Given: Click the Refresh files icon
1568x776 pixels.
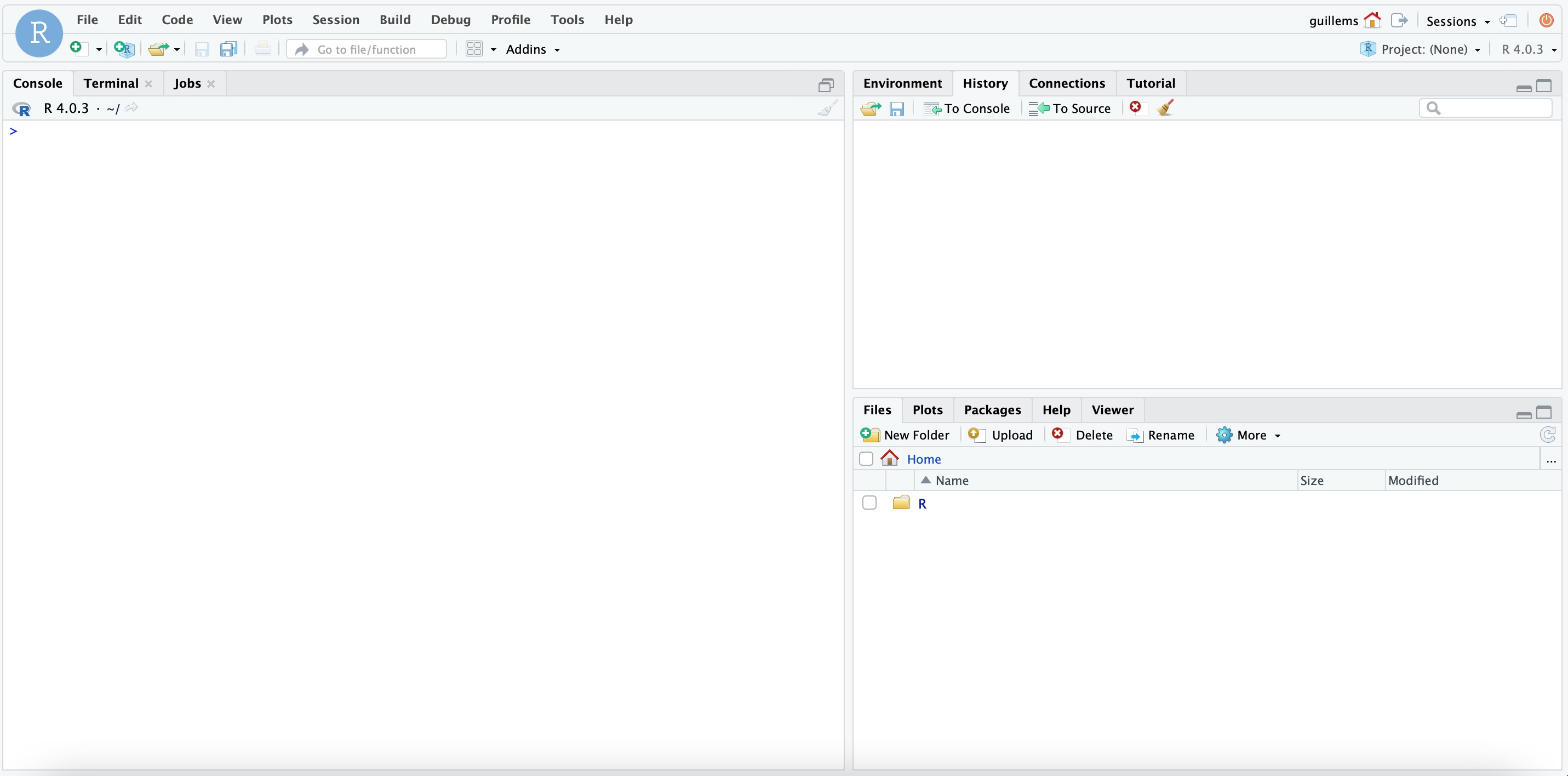Looking at the screenshot, I should coord(1549,435).
